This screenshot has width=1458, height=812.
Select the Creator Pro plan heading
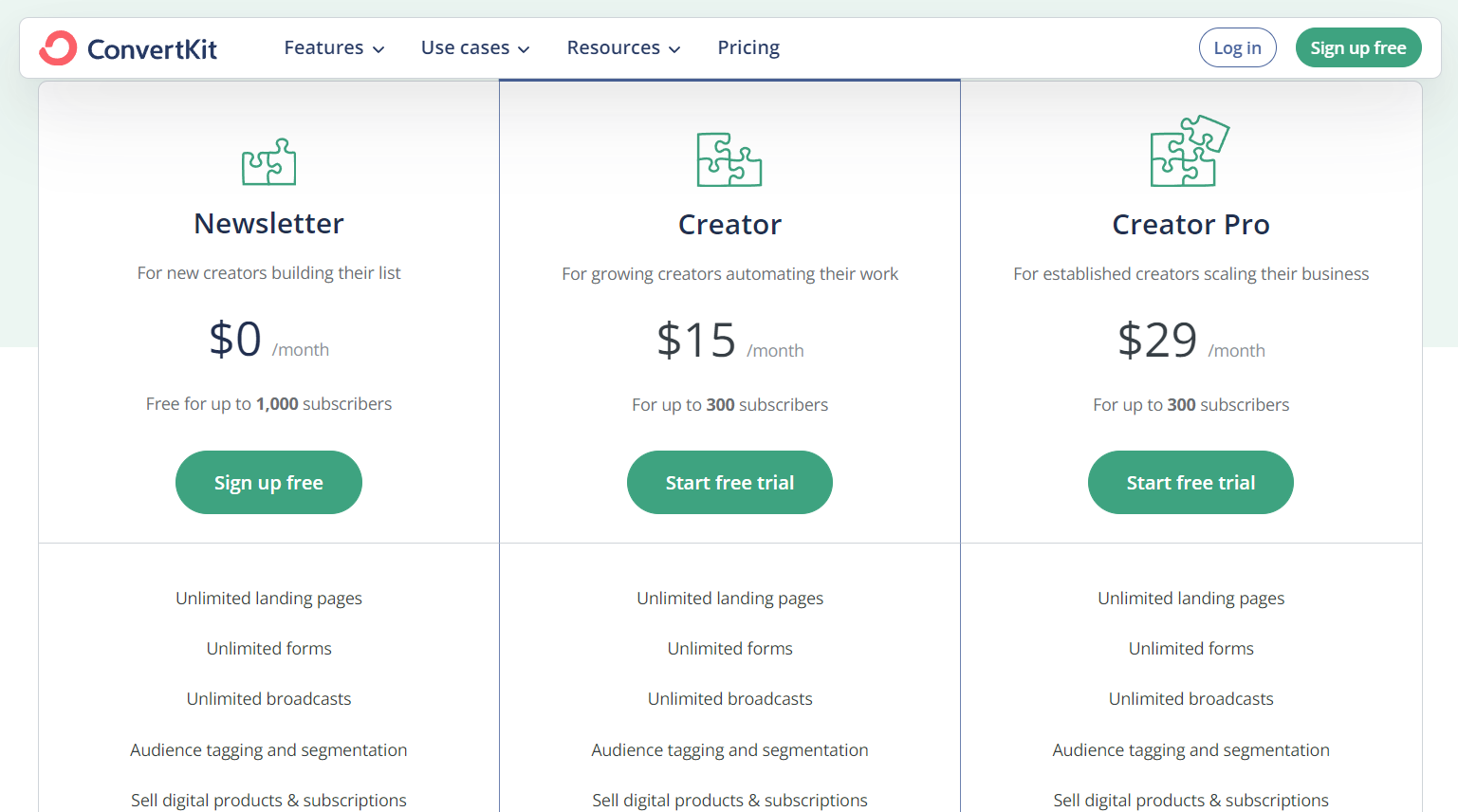(1190, 224)
